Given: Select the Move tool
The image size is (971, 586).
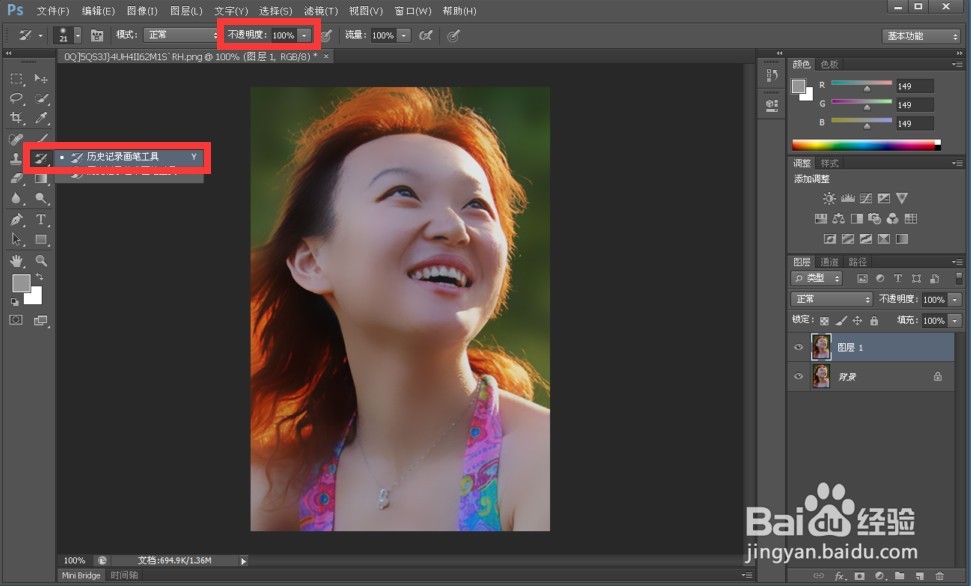Looking at the screenshot, I should point(41,79).
